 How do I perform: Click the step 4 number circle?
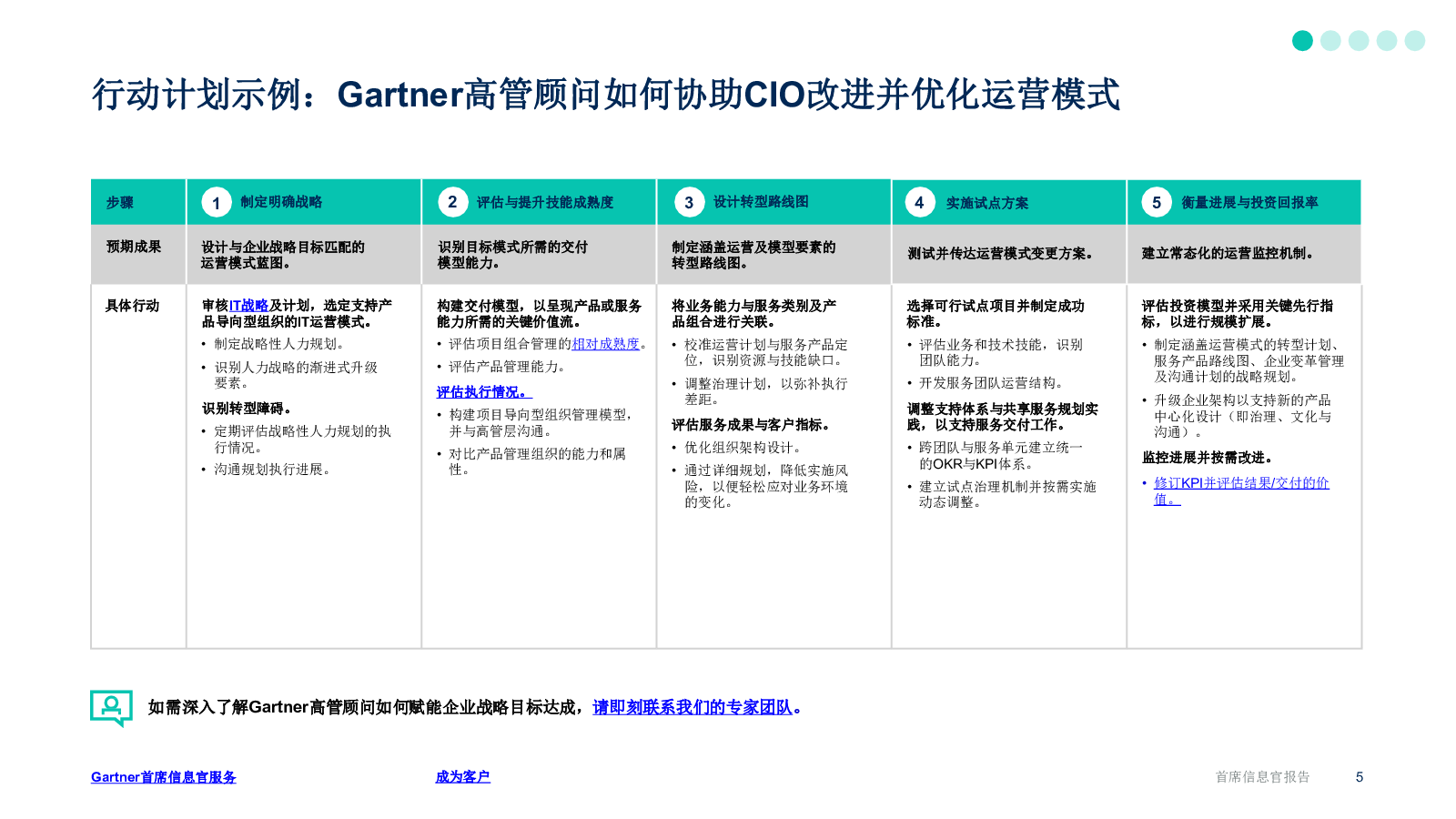[x=919, y=202]
